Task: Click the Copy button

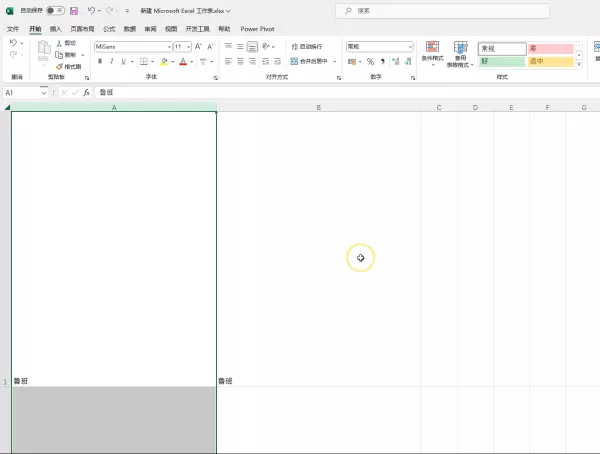Action: 66,55
